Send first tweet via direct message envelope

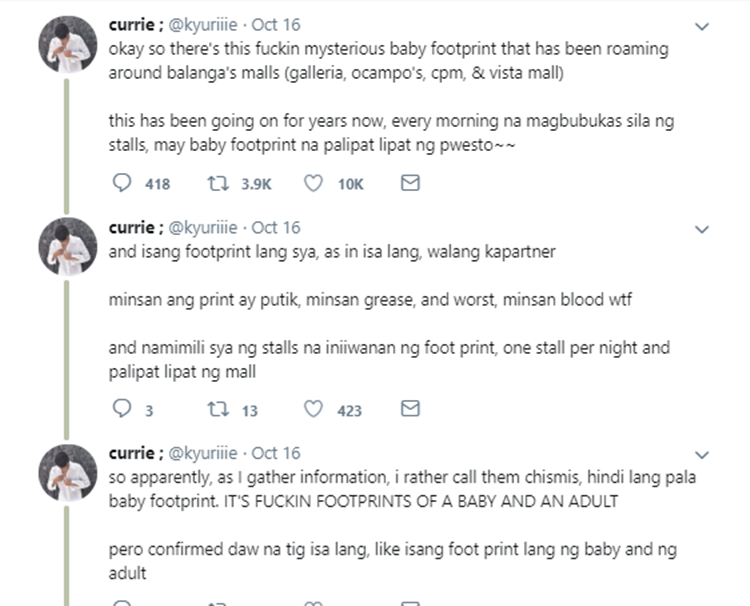[409, 184]
